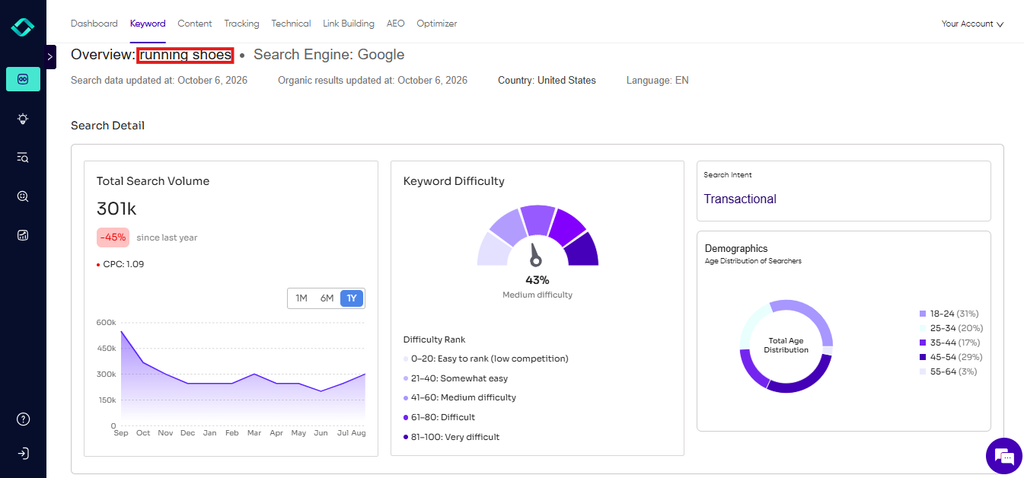Click '21-40: Somewhat easy' row
The width and height of the screenshot is (1024, 478).
click(x=456, y=378)
